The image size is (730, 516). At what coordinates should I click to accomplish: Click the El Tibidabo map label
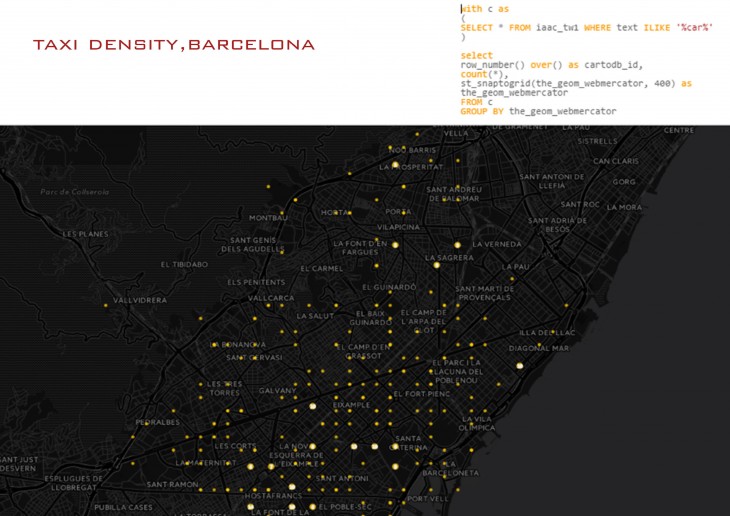coord(184,265)
